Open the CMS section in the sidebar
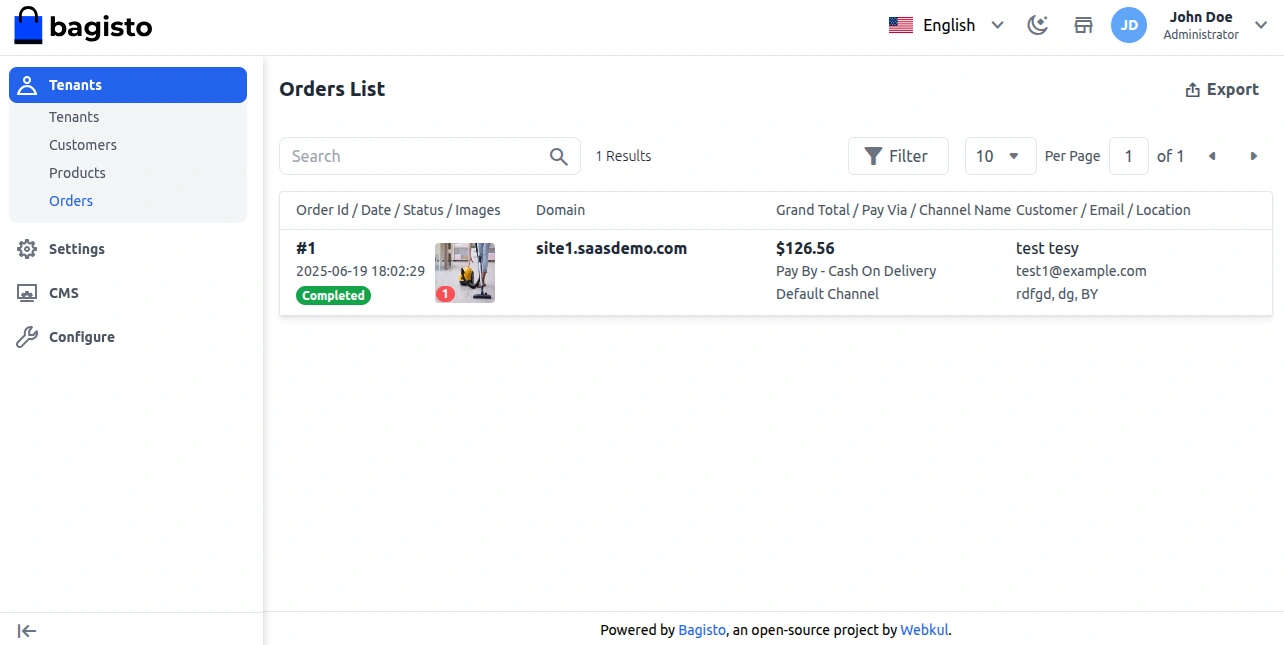This screenshot has width=1284, height=645. point(63,293)
